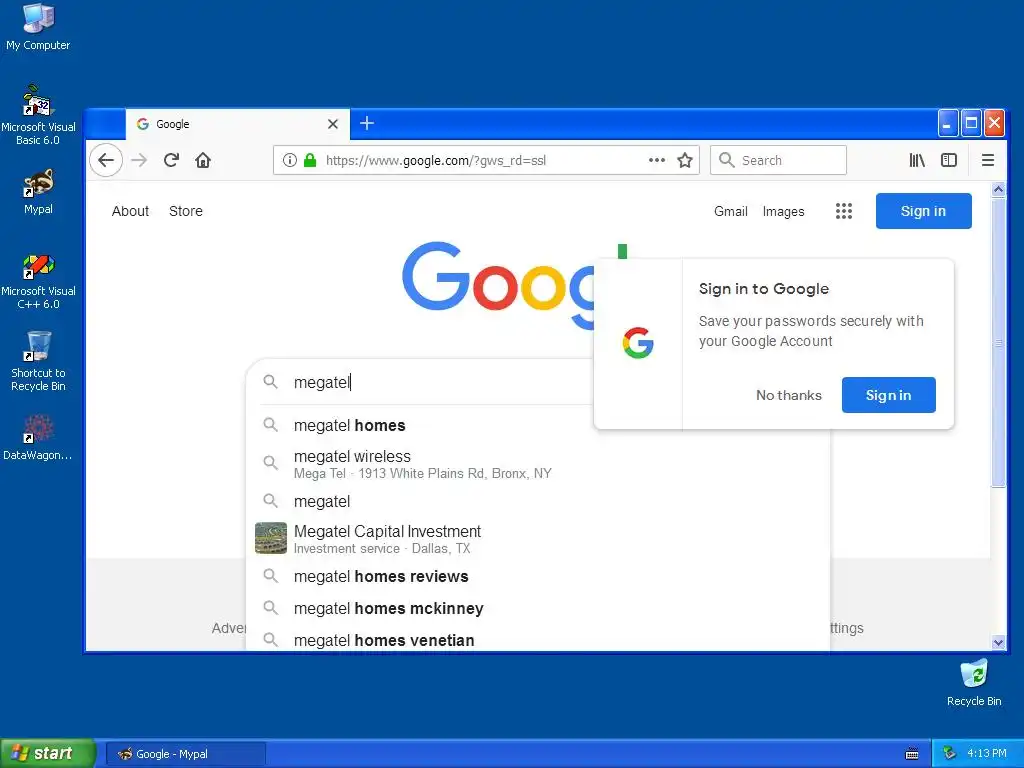Click the page scrollbar down arrow
The image size is (1024, 768).
tap(998, 643)
